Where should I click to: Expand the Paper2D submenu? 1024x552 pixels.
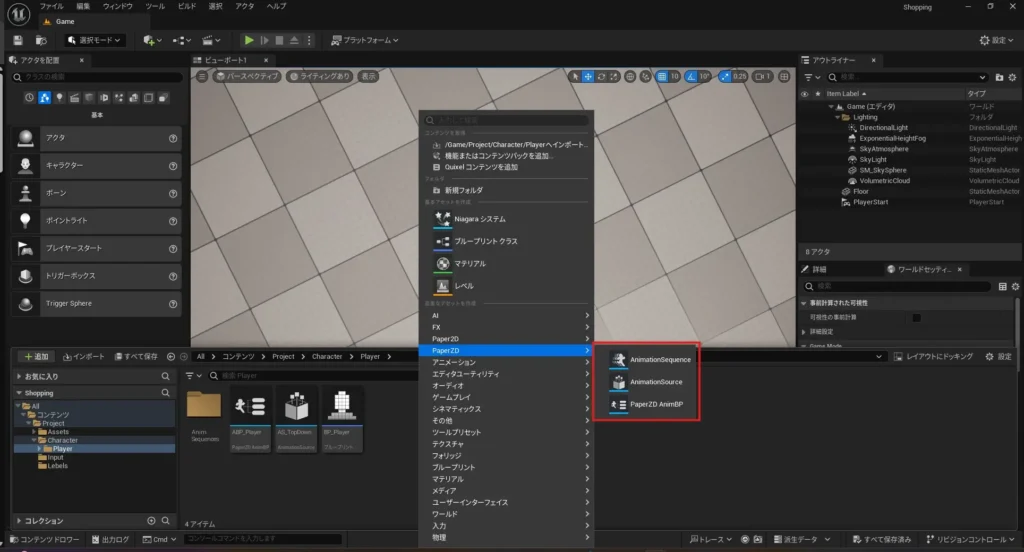(506, 339)
